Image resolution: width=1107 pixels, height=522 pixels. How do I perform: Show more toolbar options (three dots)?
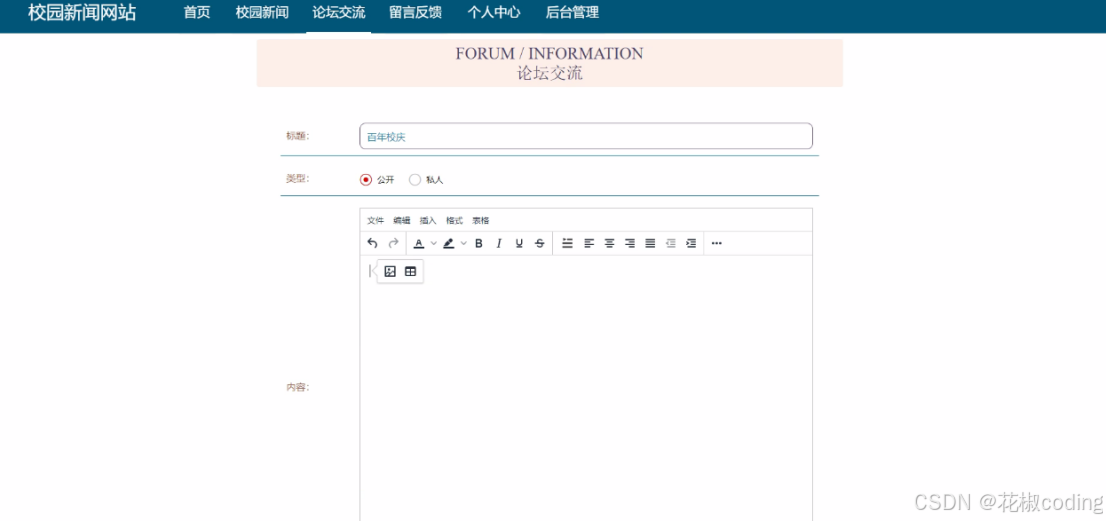click(717, 243)
